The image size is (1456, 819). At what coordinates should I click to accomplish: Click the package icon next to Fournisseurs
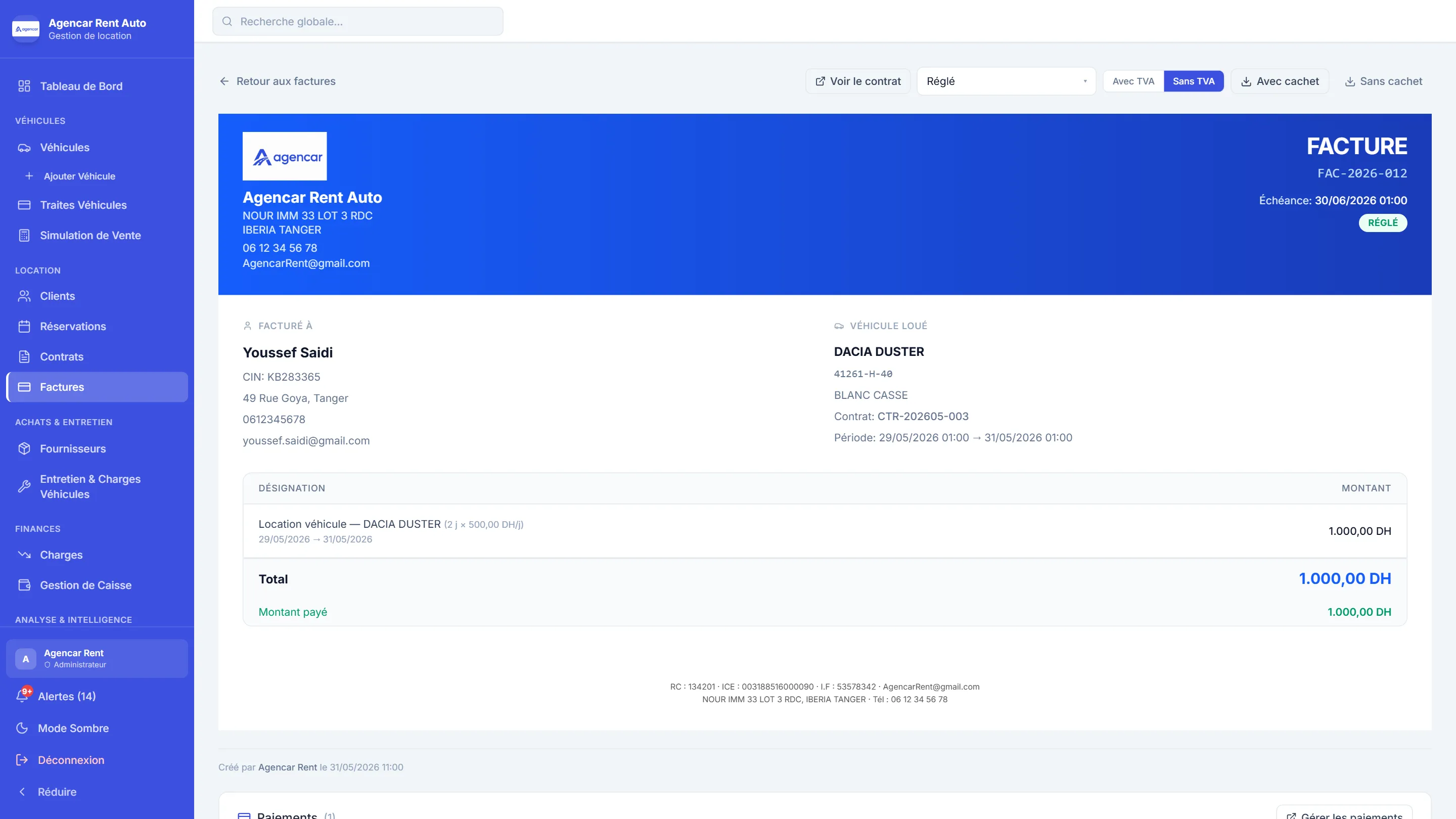tap(24, 449)
